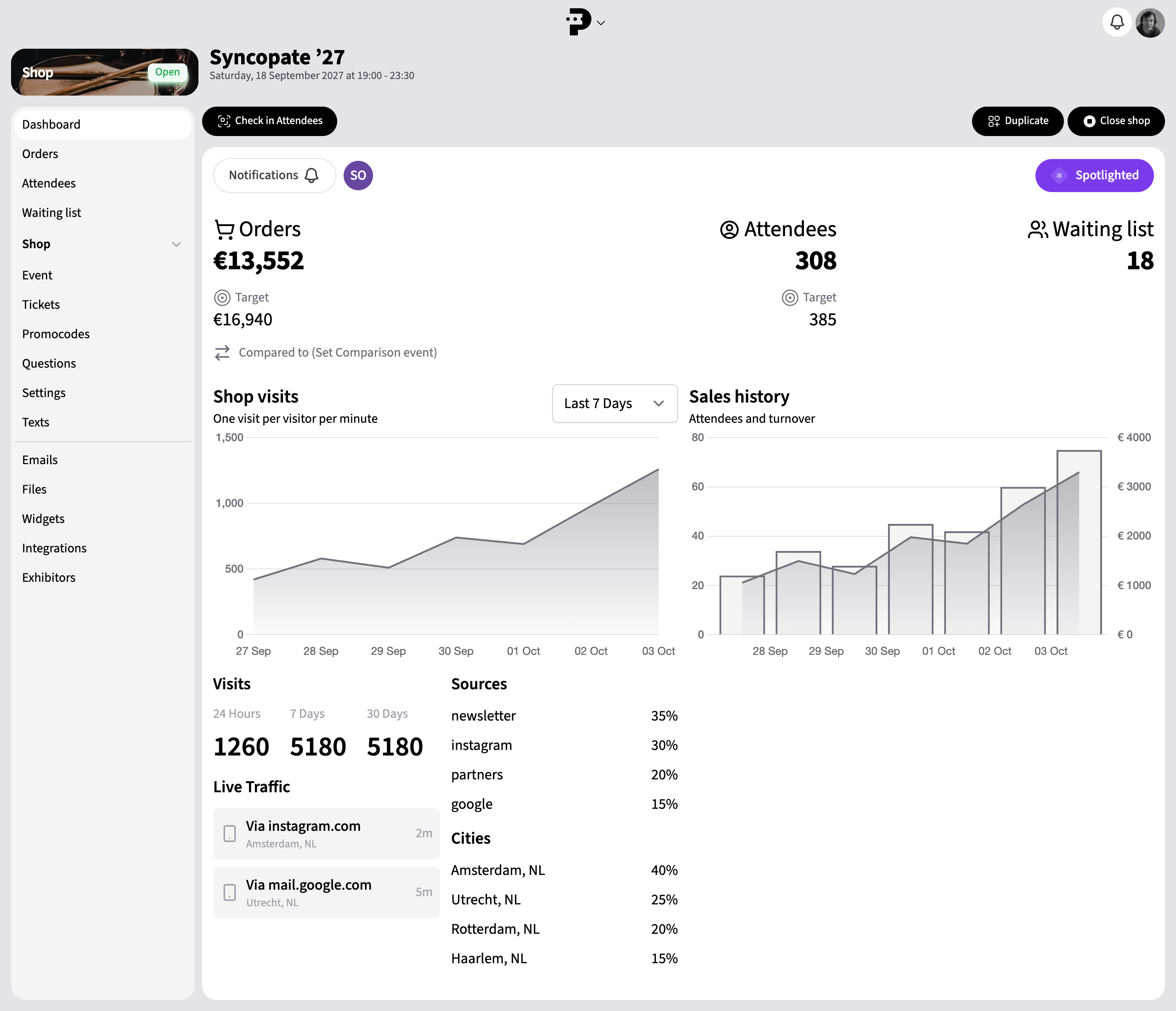Screen dimensions: 1176x1011
Task: Open Orders in the sidebar
Action: (x=102, y=154)
